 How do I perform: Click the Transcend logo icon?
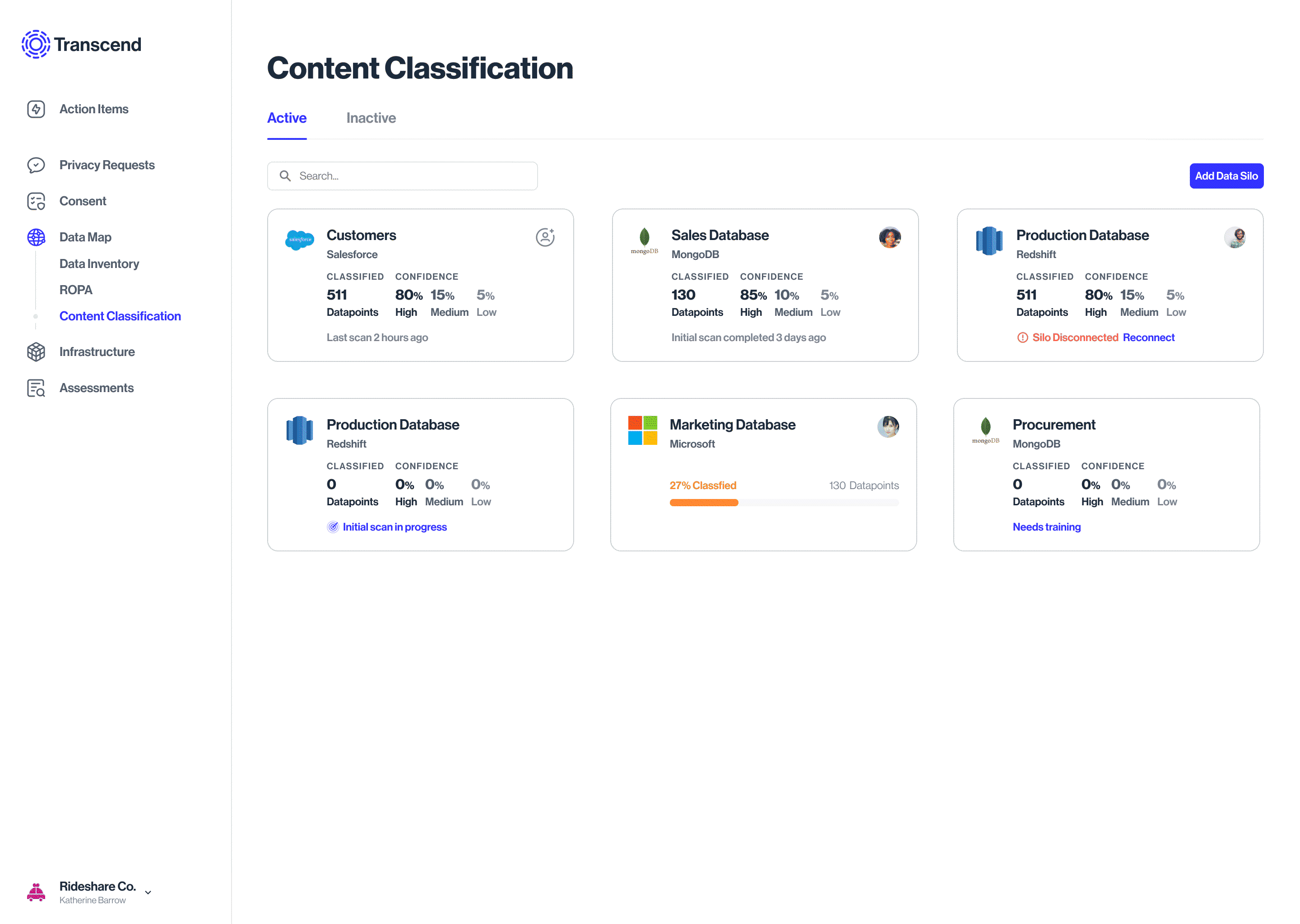tap(35, 44)
